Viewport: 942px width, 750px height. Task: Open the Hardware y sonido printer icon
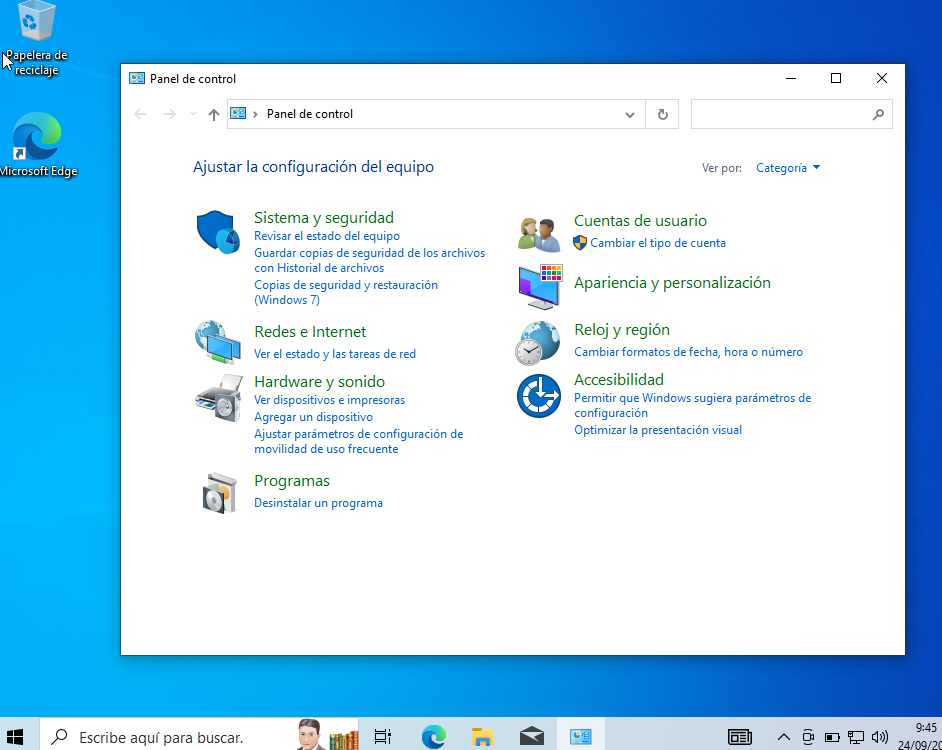[x=219, y=397]
